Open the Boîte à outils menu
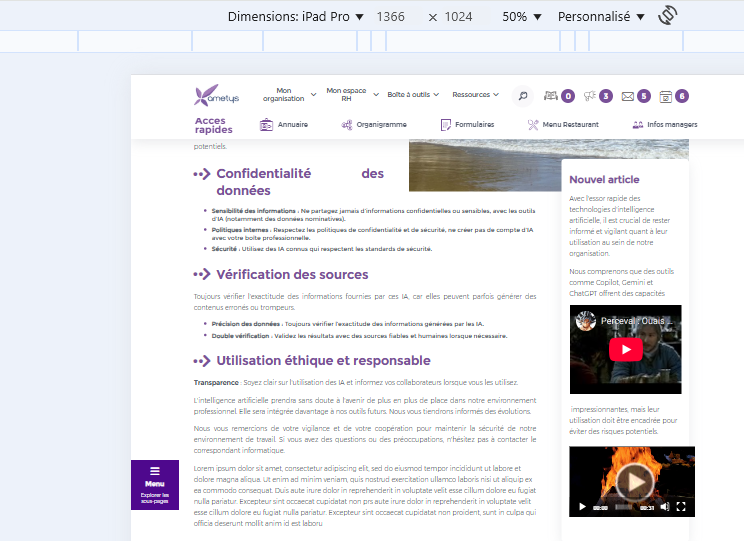 [413, 95]
